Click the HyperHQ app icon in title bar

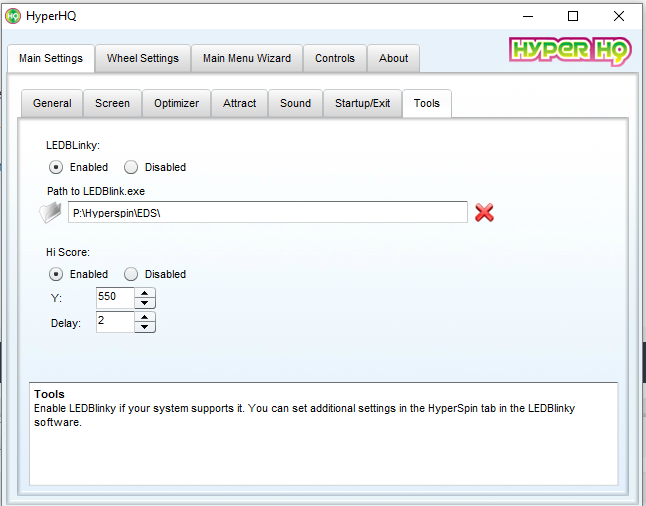click(x=13, y=16)
